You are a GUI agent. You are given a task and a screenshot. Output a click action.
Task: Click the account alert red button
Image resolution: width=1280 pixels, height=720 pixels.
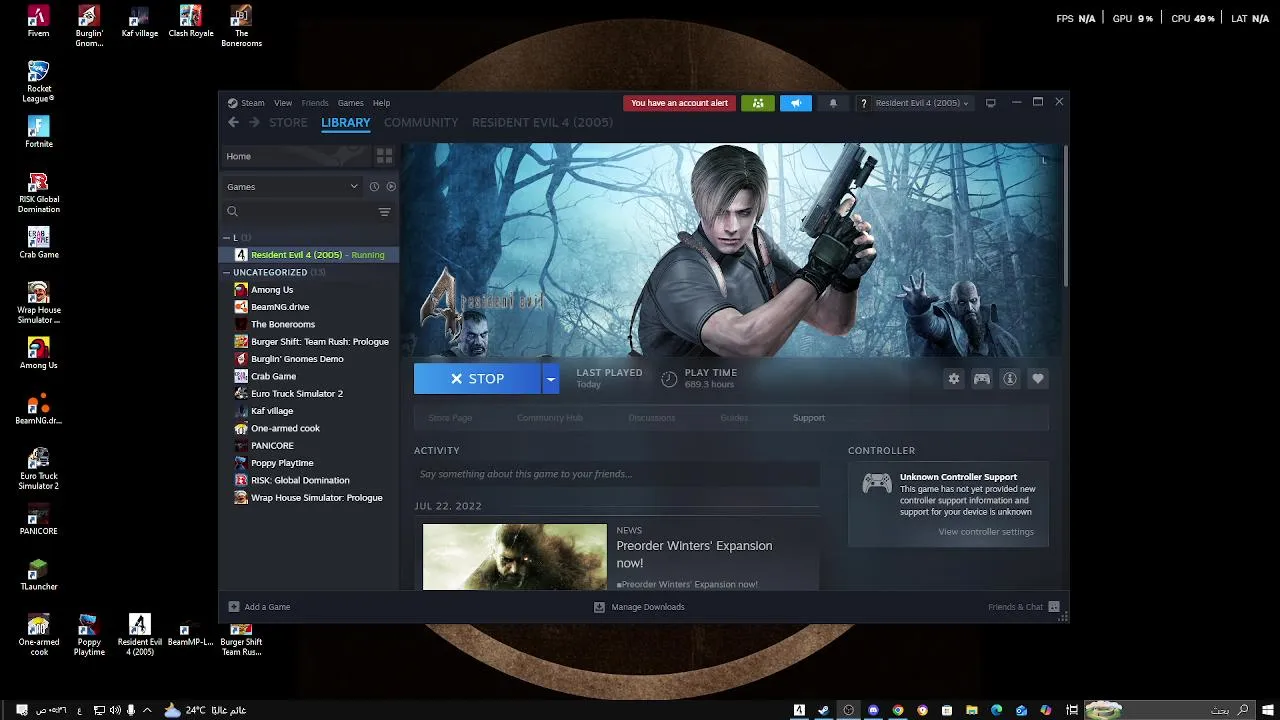coord(680,103)
